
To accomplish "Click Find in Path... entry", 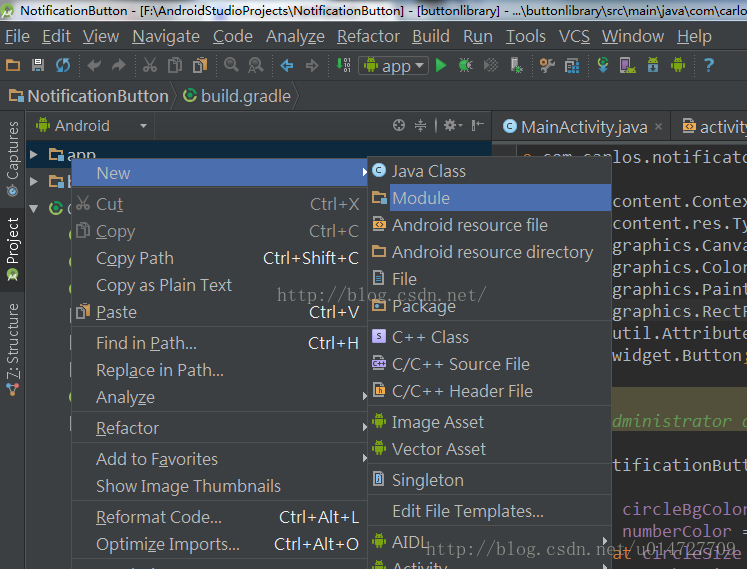I will pos(220,343).
